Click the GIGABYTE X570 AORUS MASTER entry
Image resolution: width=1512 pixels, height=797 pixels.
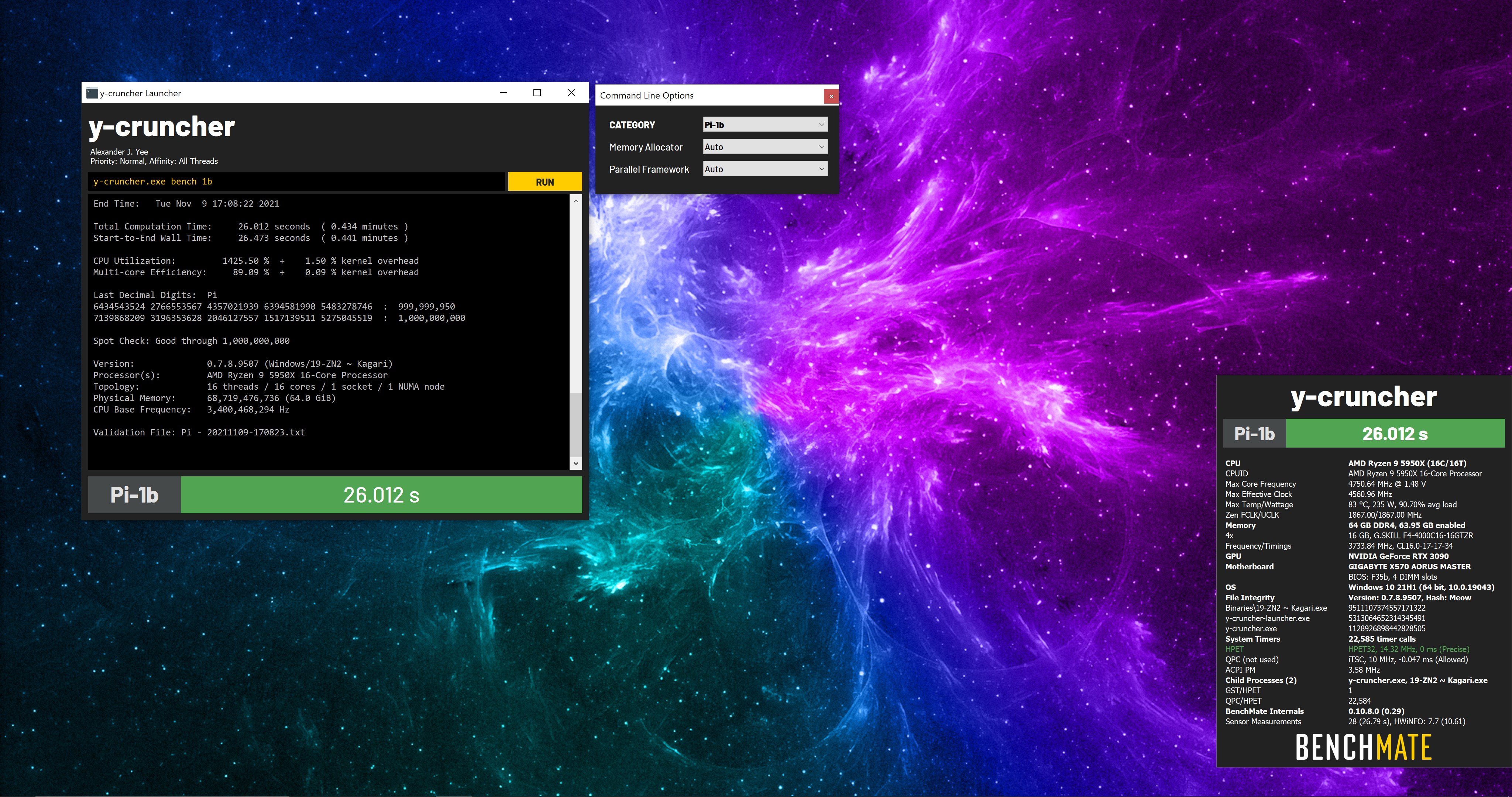click(x=1409, y=567)
